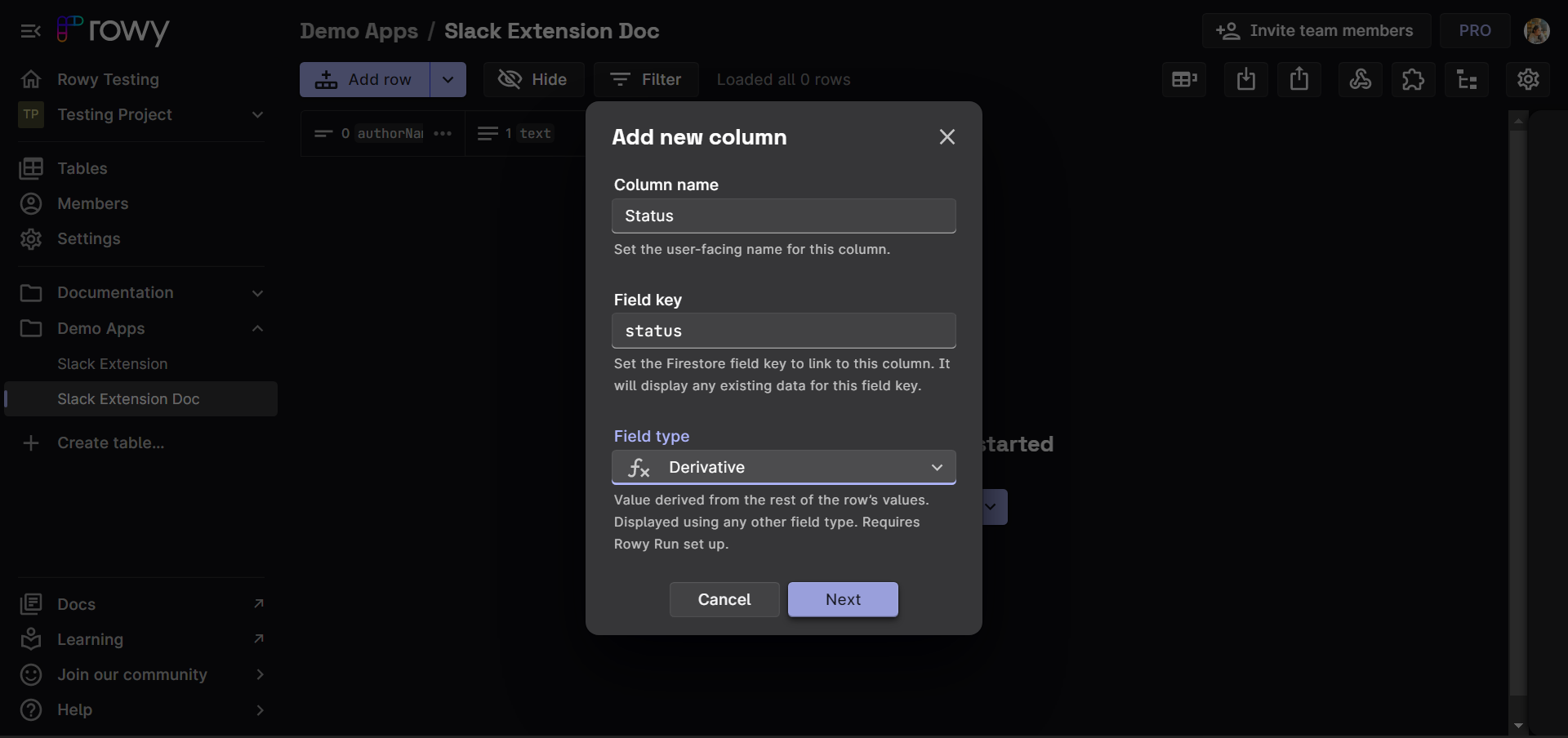Click the import data icon

(1245, 79)
